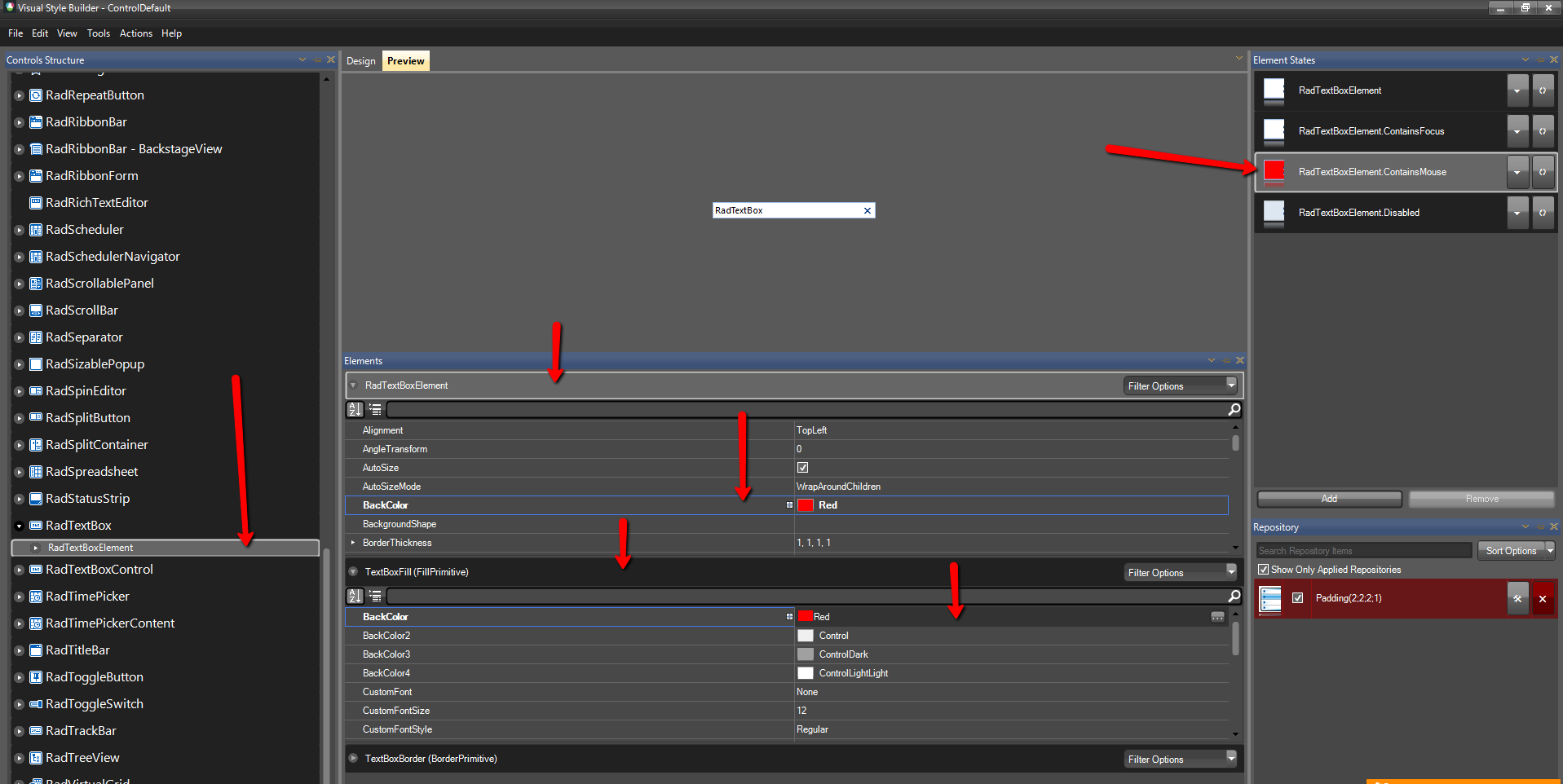The width and height of the screenshot is (1563, 784).
Task: Delete the Padding(2;2;2;1) repository item
Action: point(1543,598)
